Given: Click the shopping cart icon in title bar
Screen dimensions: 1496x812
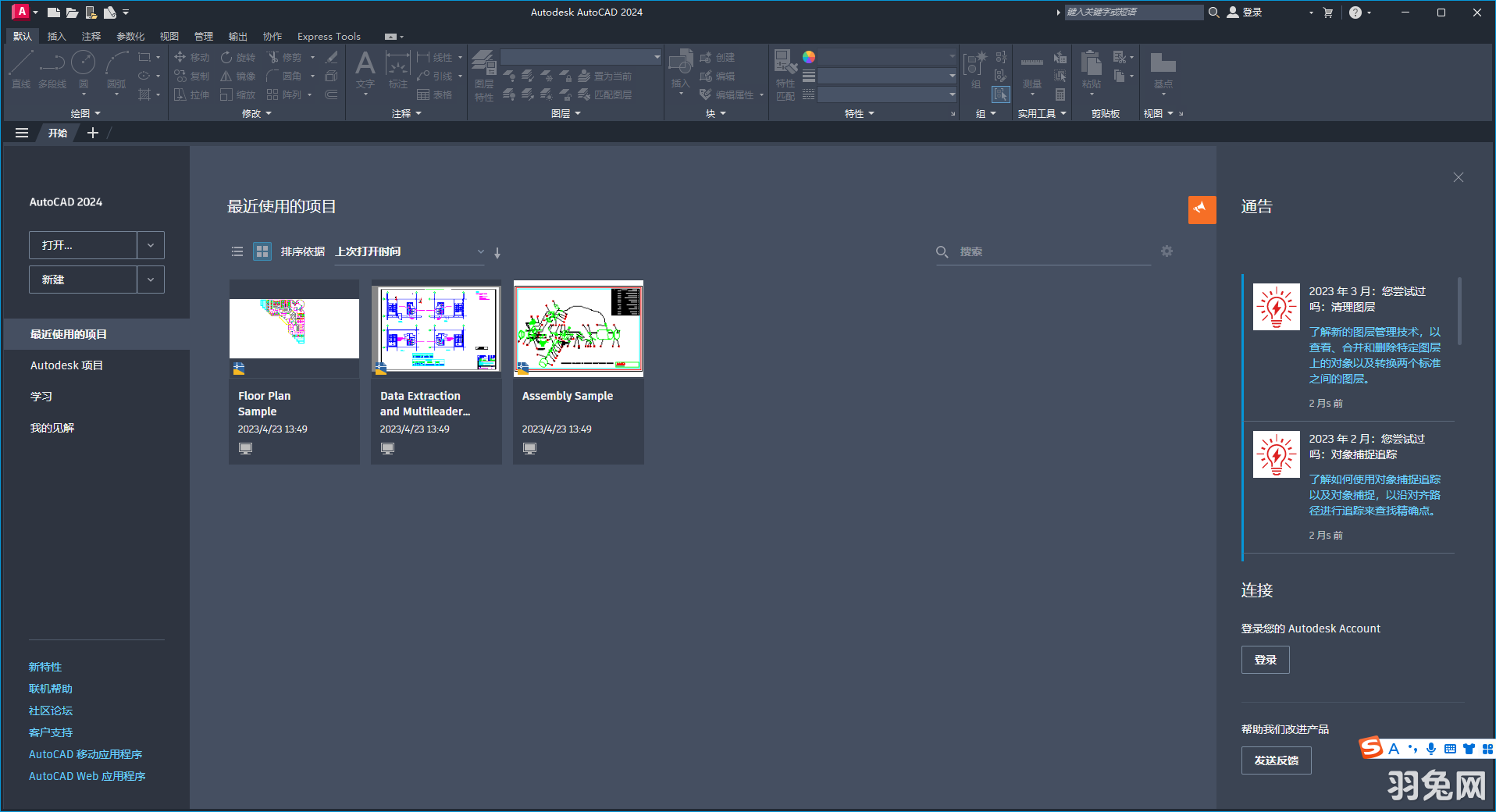Looking at the screenshot, I should 1328,12.
